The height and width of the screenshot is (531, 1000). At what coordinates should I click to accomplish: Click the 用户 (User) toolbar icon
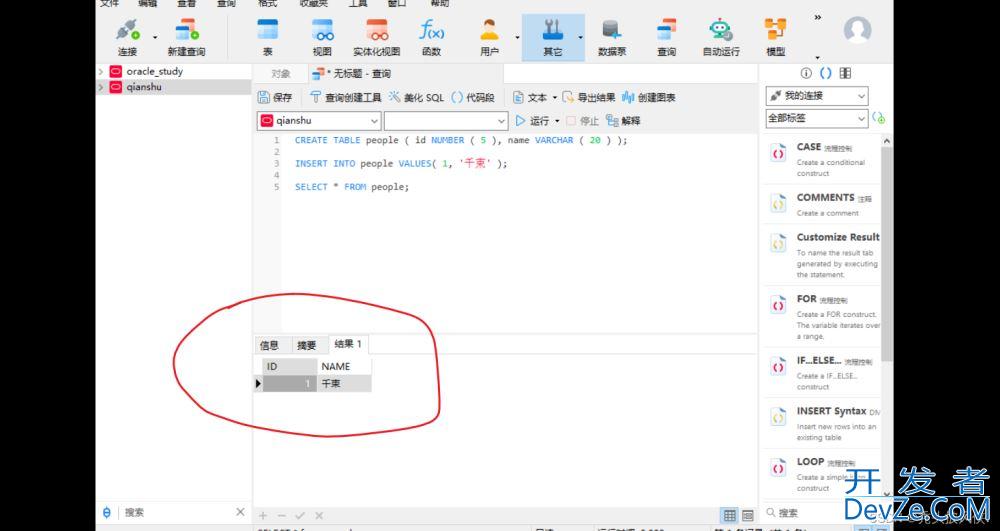[x=489, y=38]
